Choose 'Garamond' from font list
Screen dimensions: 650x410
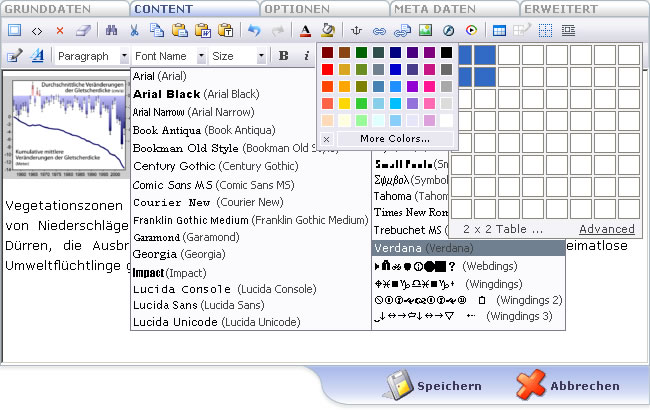(186, 237)
